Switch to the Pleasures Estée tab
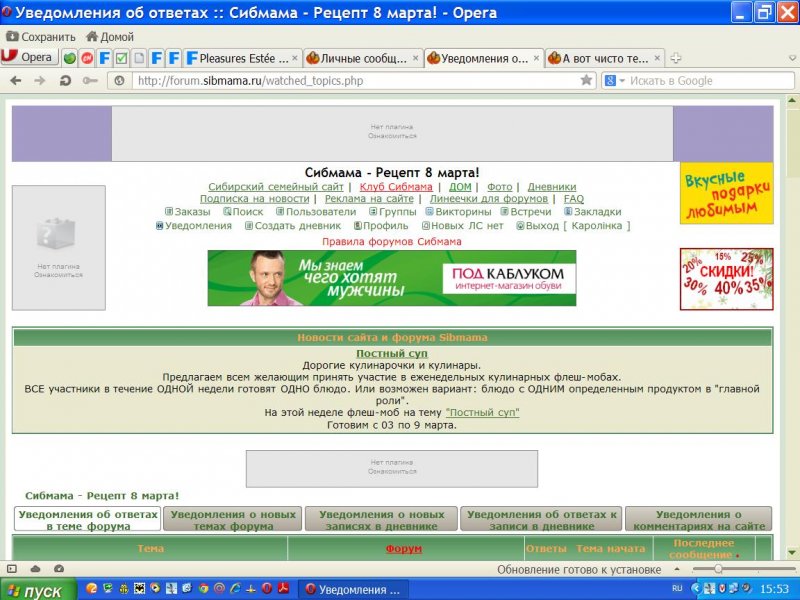This screenshot has height=600, width=800. click(243, 58)
